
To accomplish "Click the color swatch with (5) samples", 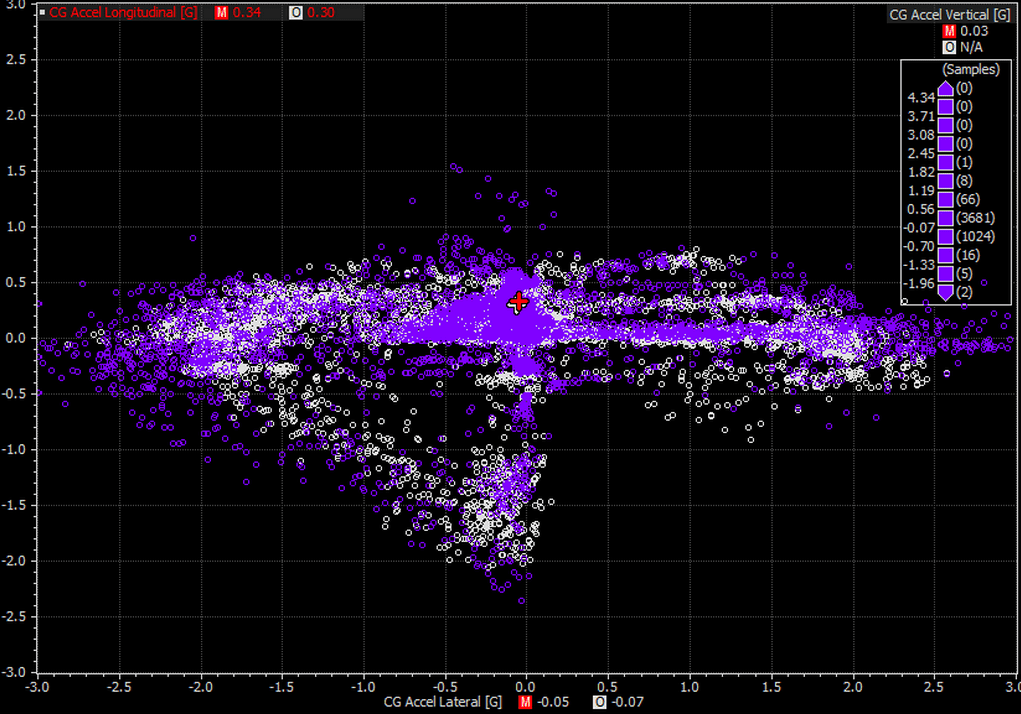I will click(945, 273).
